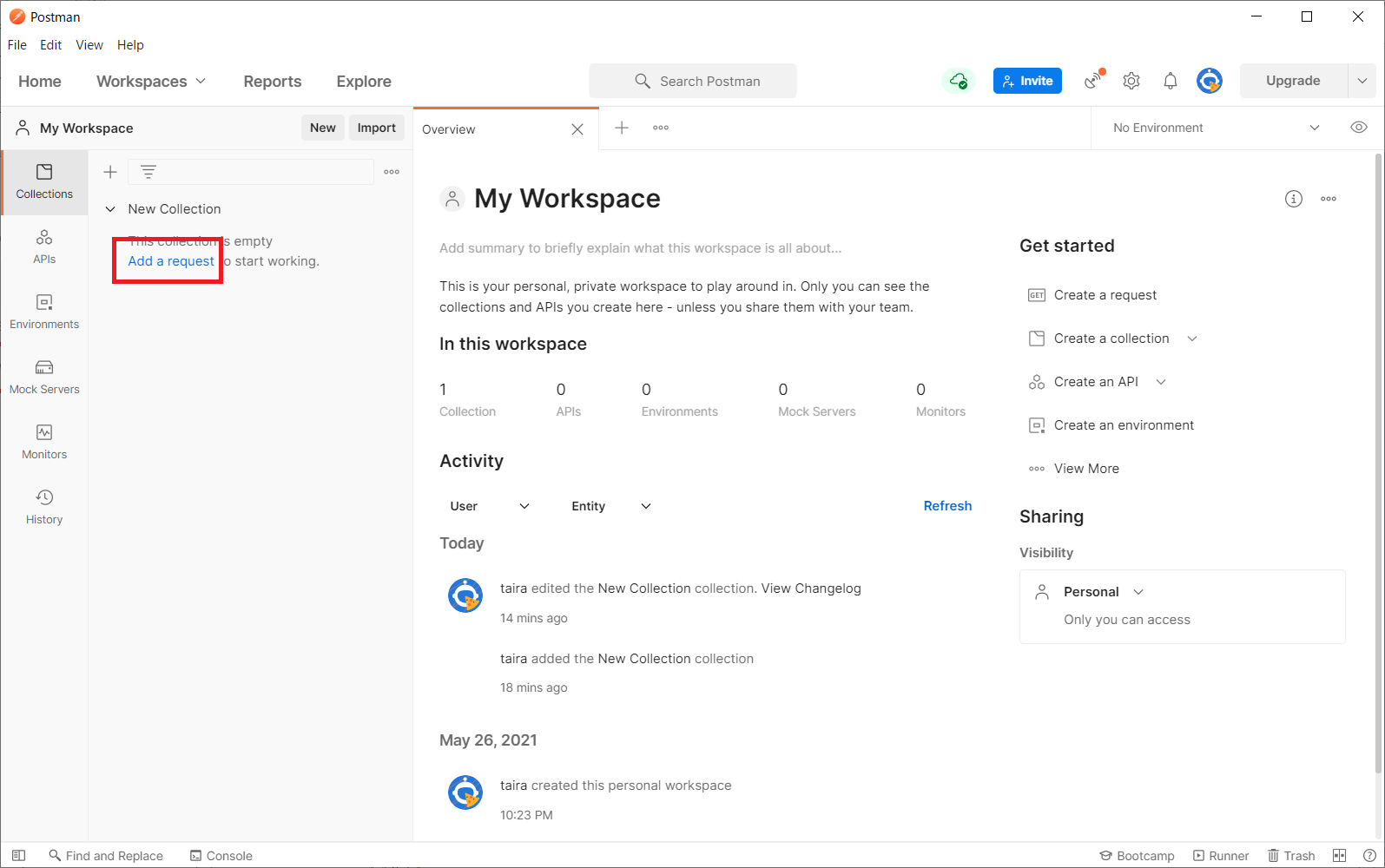Click the Add a request link
This screenshot has width=1385, height=868.
pos(171,261)
